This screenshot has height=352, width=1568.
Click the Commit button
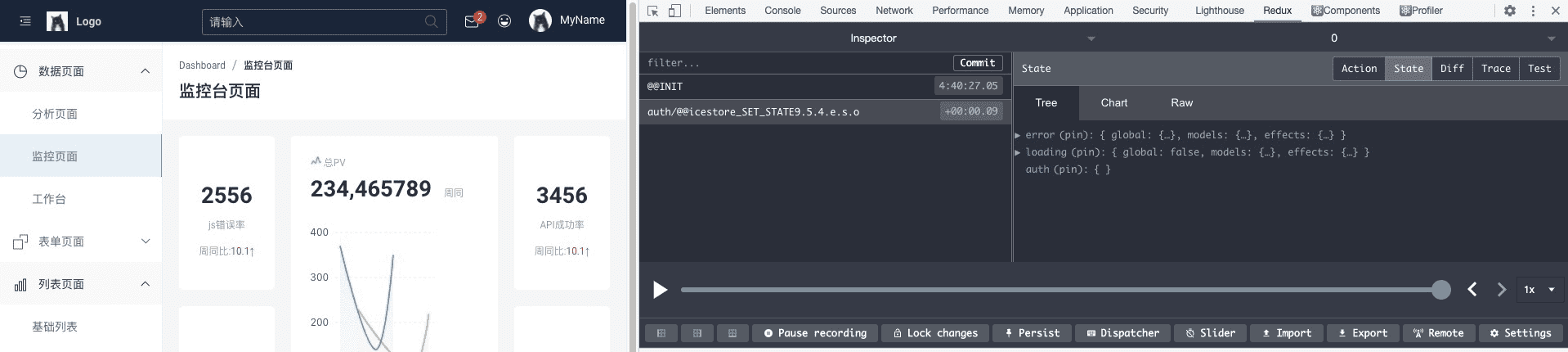(x=978, y=63)
